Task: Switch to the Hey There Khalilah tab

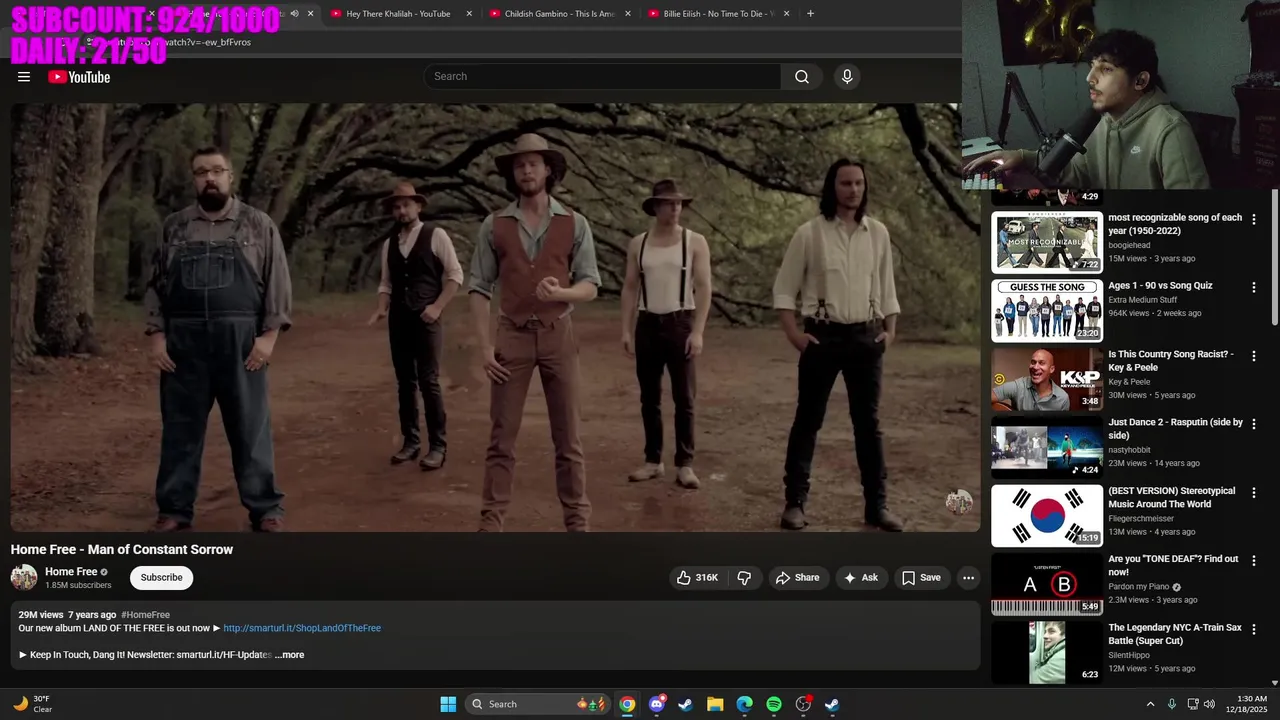Action: [x=398, y=14]
